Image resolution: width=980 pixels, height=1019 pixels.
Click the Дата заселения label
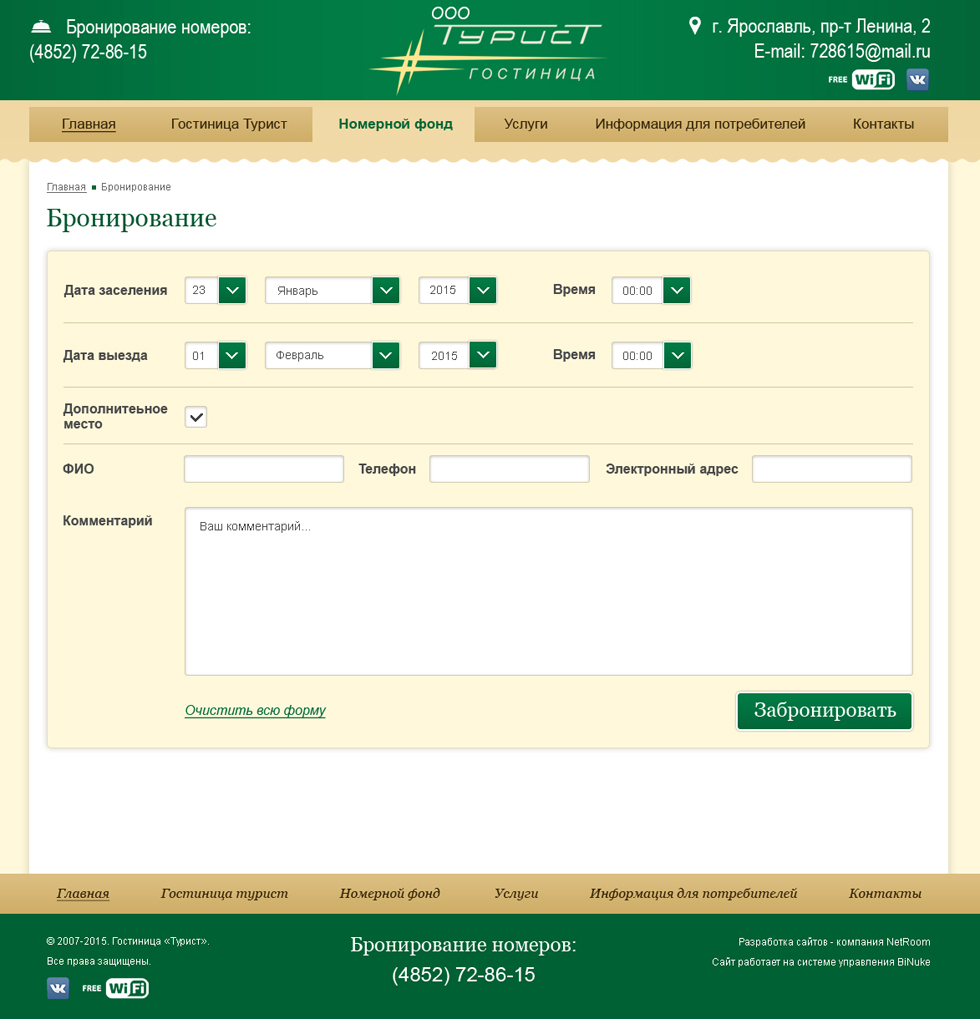[x=115, y=290]
